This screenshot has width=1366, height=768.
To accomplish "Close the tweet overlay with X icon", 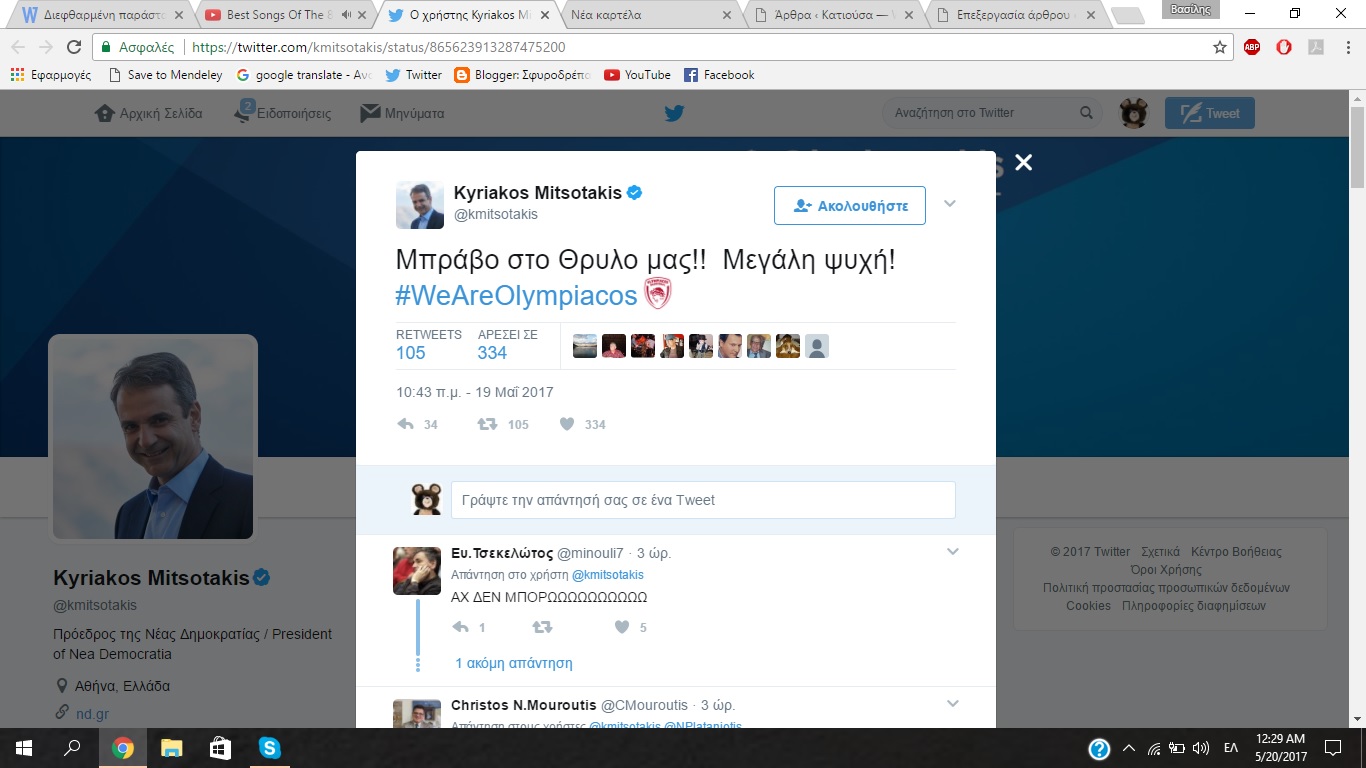I will [1023, 162].
